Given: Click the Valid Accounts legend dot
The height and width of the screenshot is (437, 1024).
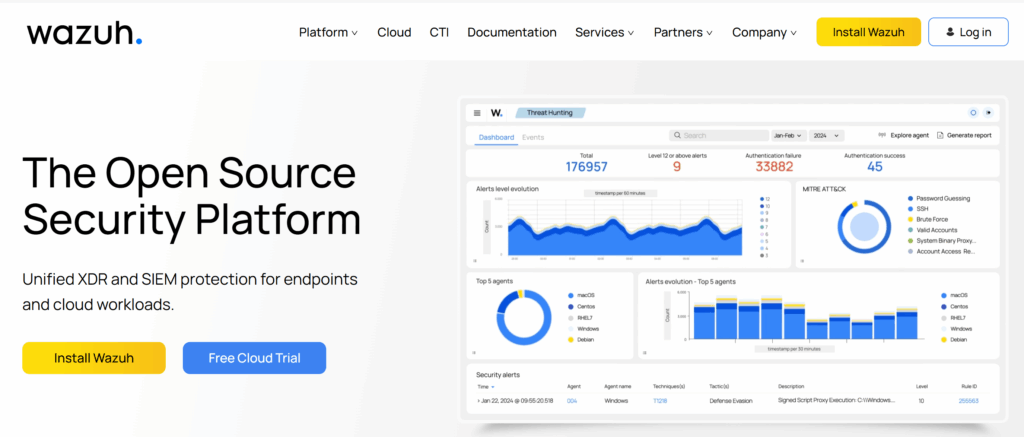Looking at the screenshot, I should [910, 230].
